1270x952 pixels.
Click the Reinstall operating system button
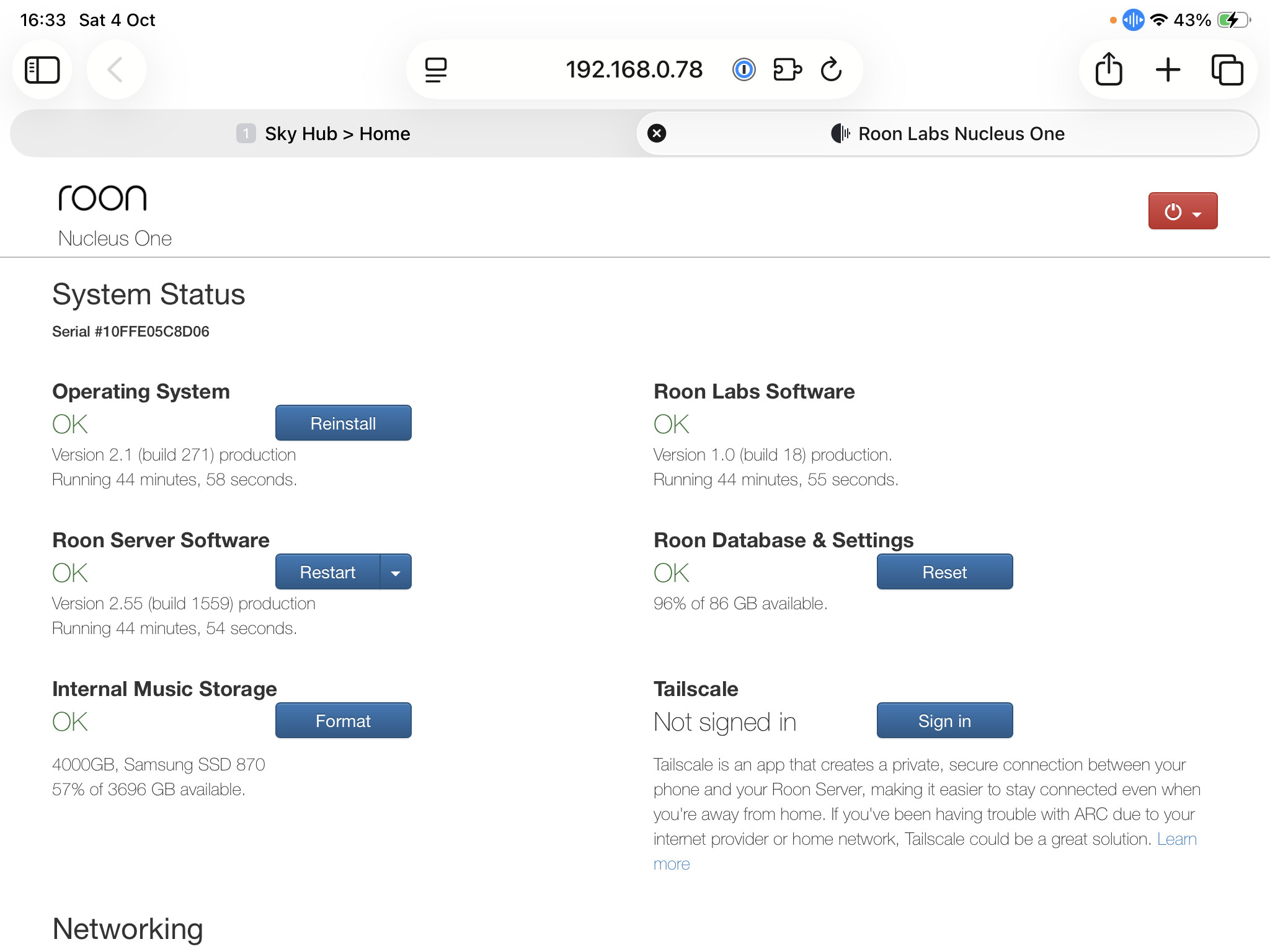343,423
